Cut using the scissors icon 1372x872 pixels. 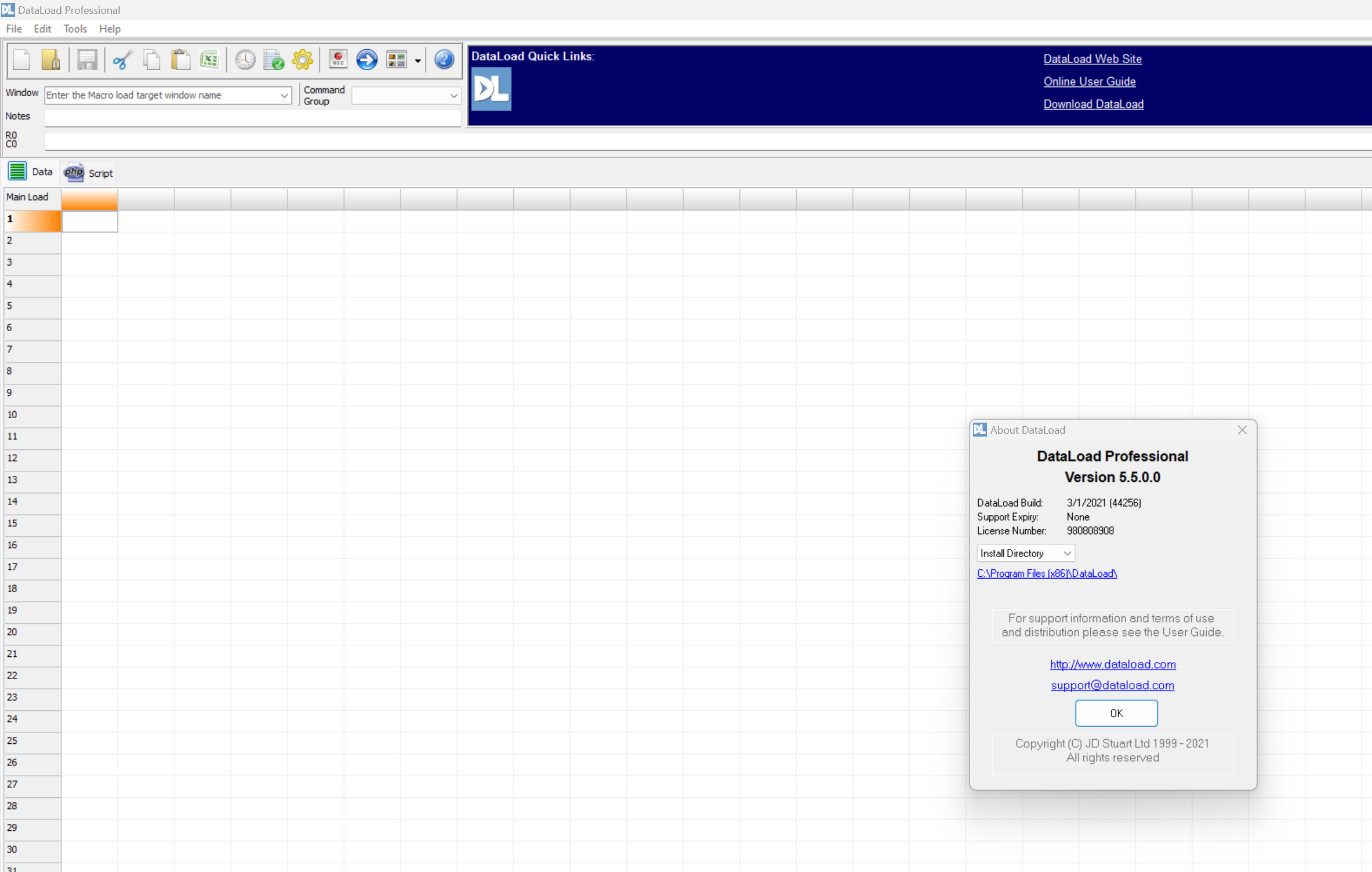(123, 60)
